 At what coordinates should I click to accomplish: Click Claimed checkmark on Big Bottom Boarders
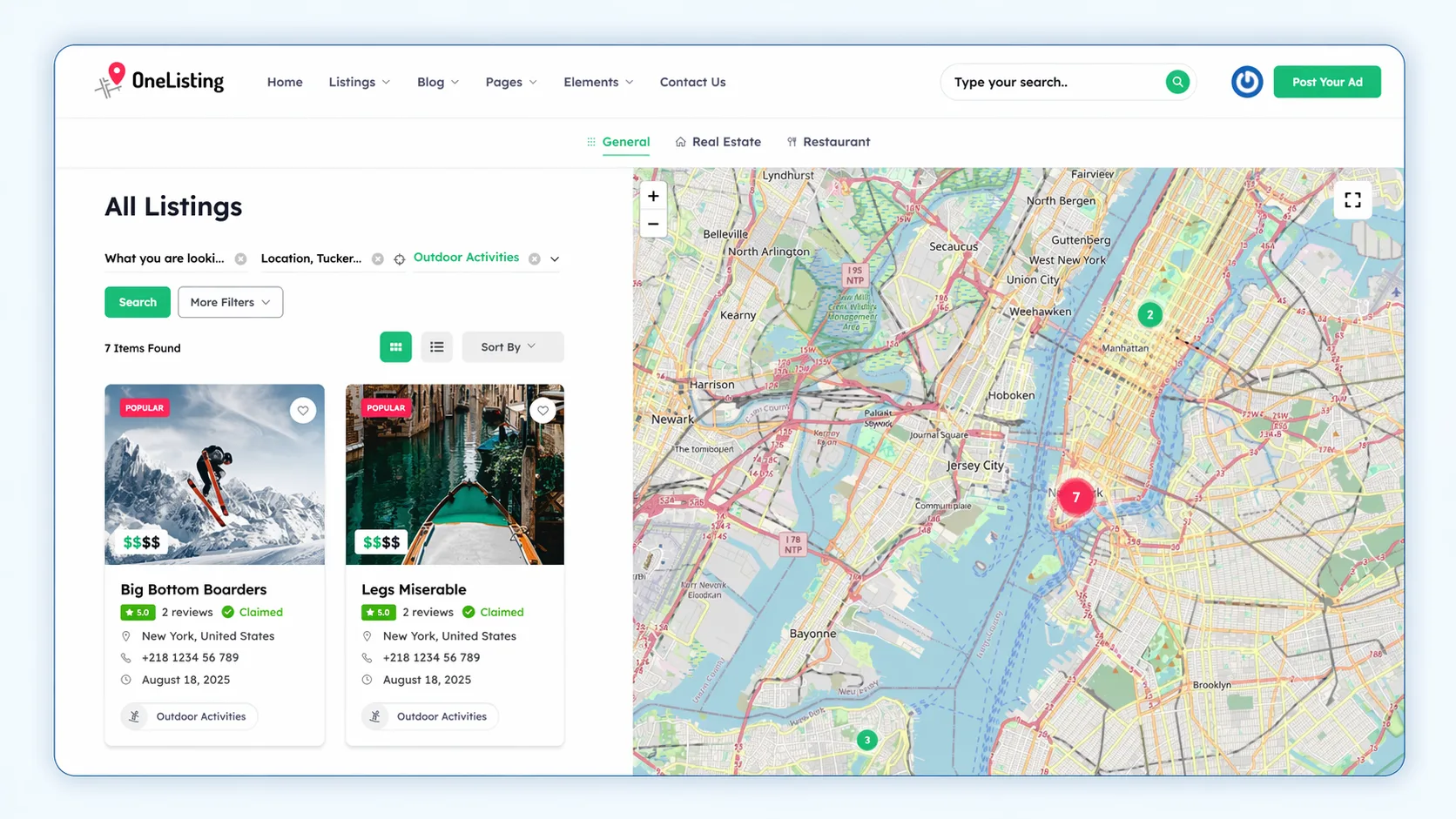tap(228, 612)
